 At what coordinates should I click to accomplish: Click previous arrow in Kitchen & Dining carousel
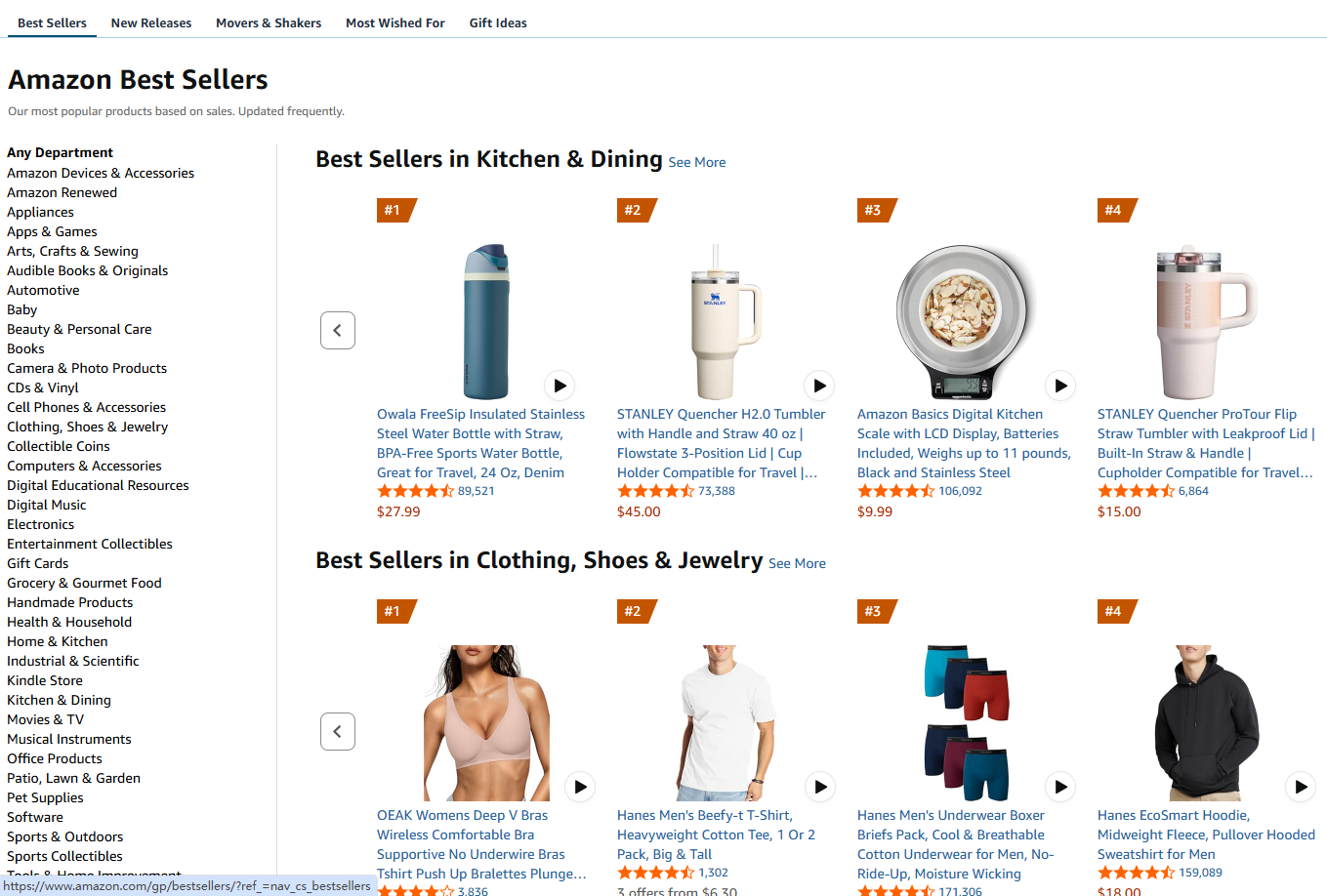pos(338,330)
